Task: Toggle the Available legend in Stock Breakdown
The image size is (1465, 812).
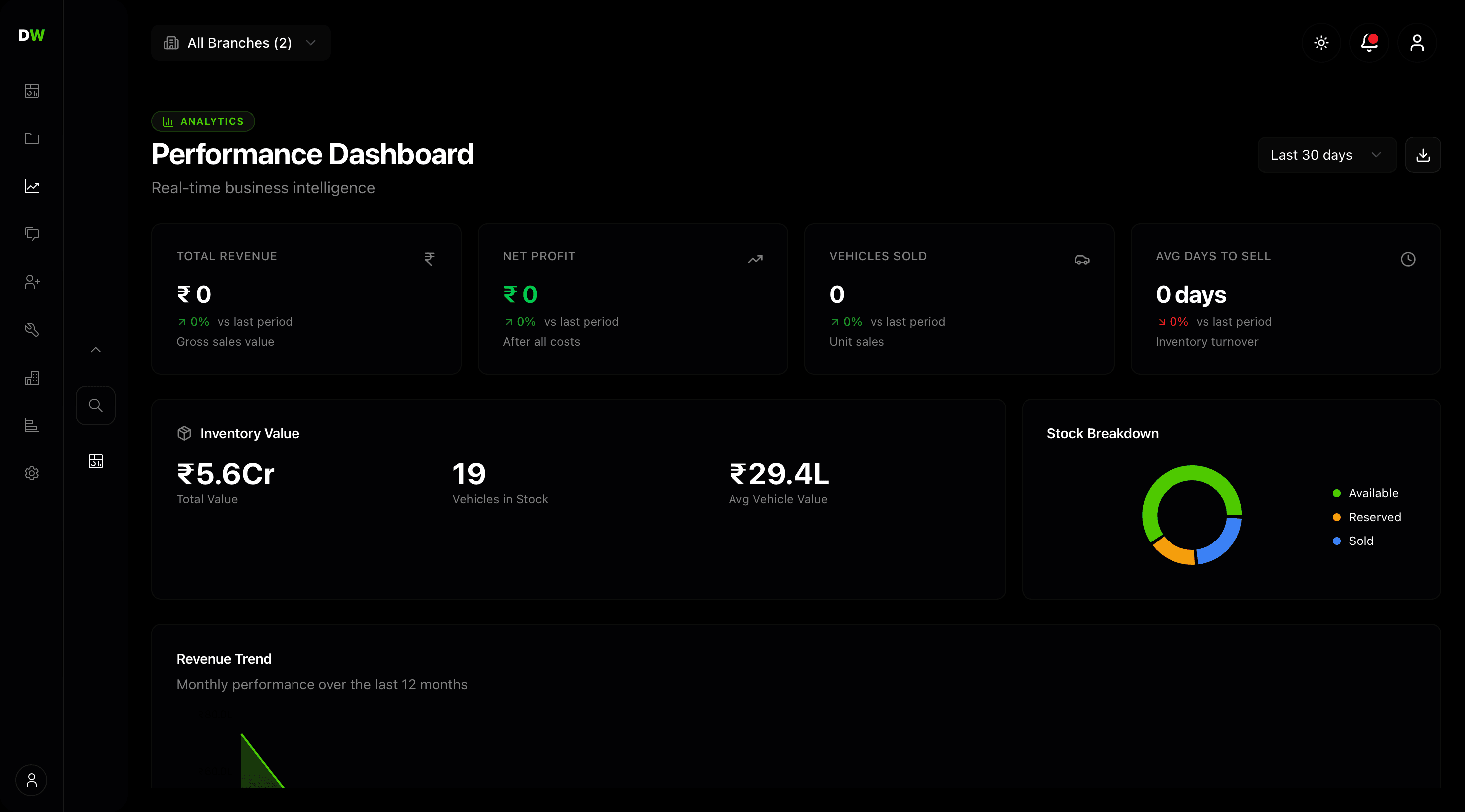Action: [x=1367, y=493]
